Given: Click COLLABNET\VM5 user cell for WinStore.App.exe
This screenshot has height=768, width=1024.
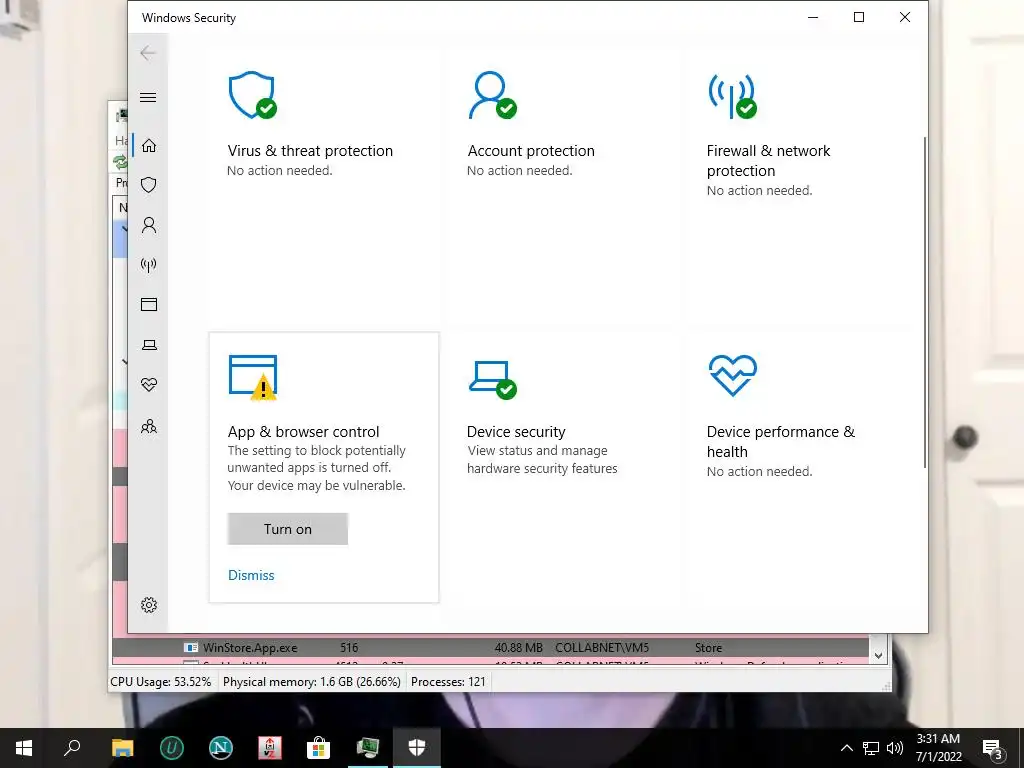Looking at the screenshot, I should coord(602,648).
